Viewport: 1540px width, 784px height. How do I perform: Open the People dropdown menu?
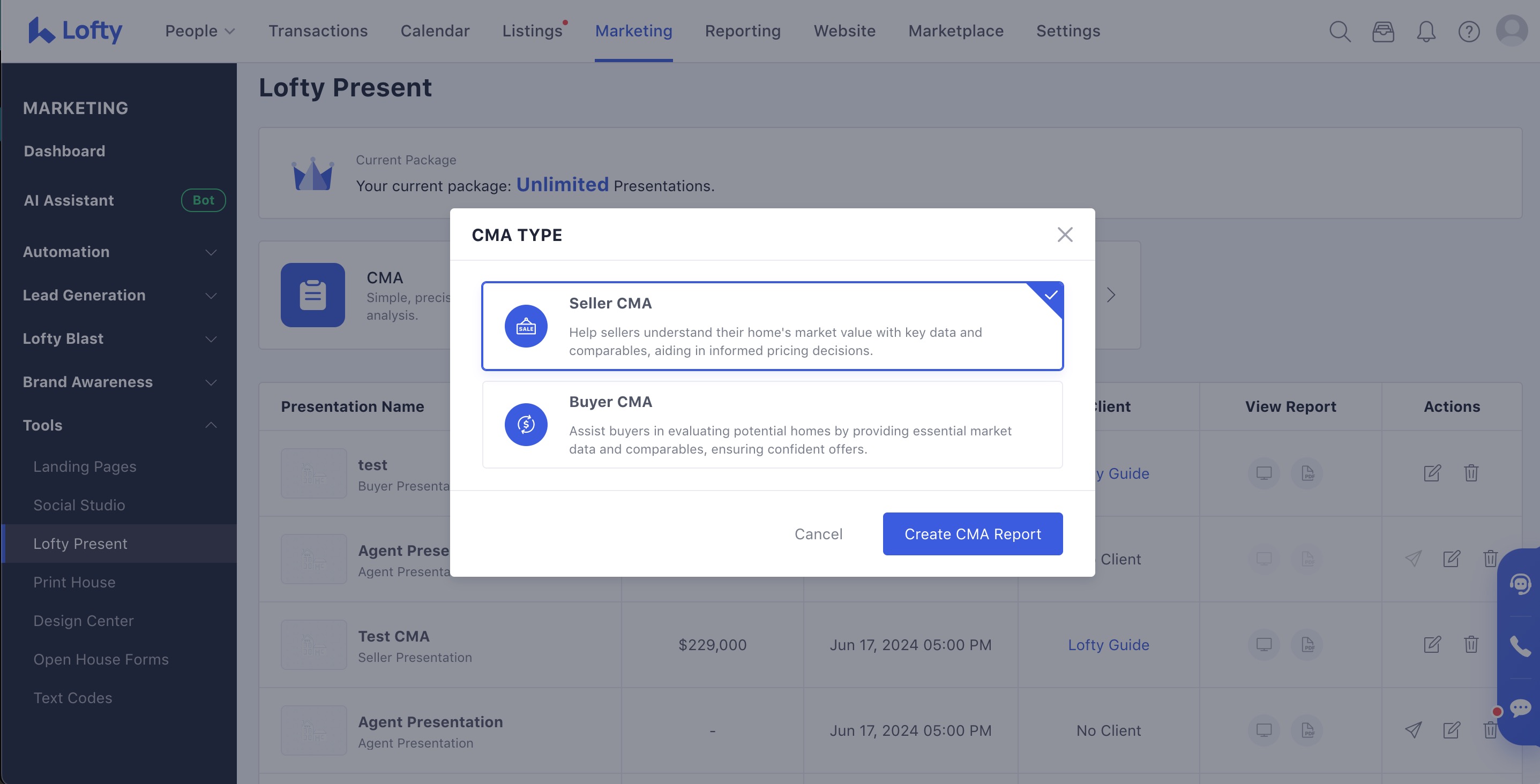200,31
